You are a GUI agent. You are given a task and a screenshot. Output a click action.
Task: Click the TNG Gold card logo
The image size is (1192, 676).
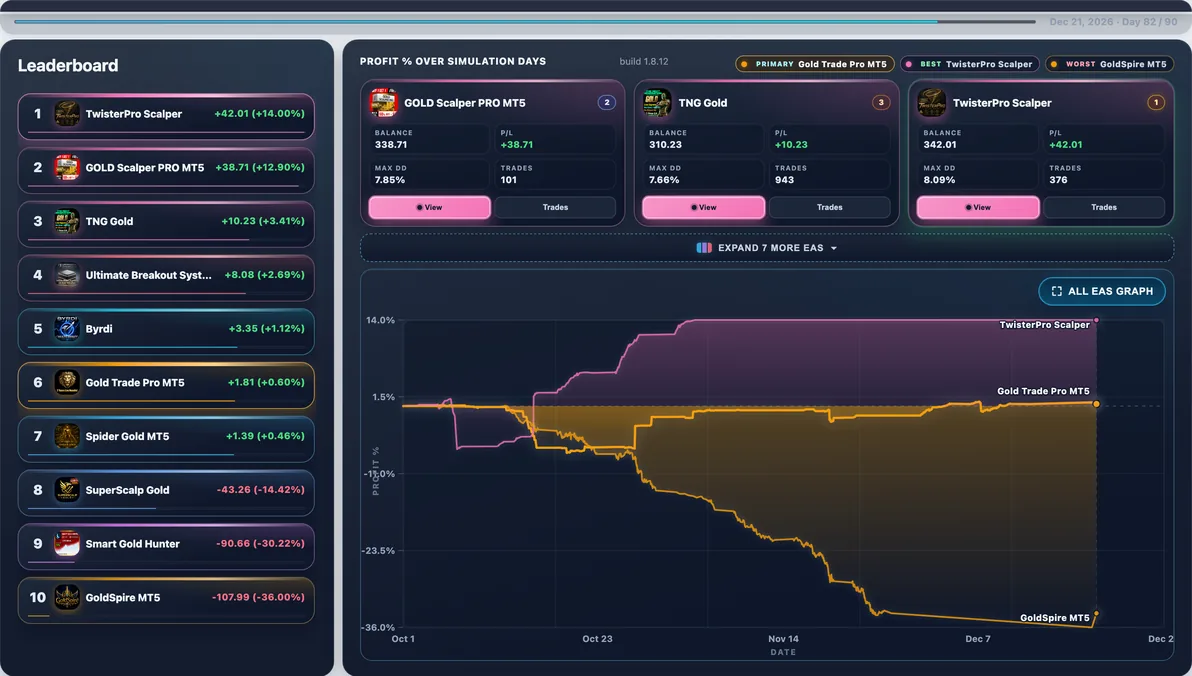click(x=658, y=103)
